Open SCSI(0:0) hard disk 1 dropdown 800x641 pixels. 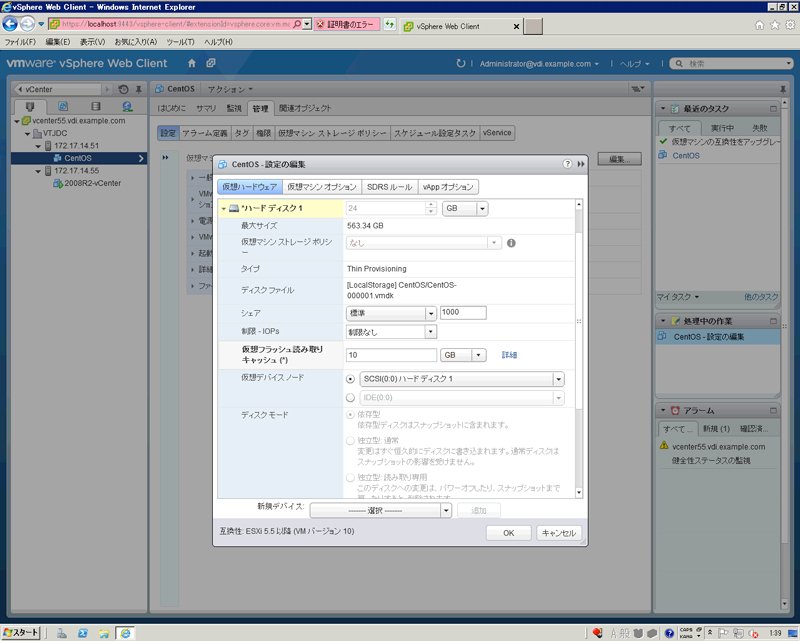pyautogui.click(x=462, y=379)
